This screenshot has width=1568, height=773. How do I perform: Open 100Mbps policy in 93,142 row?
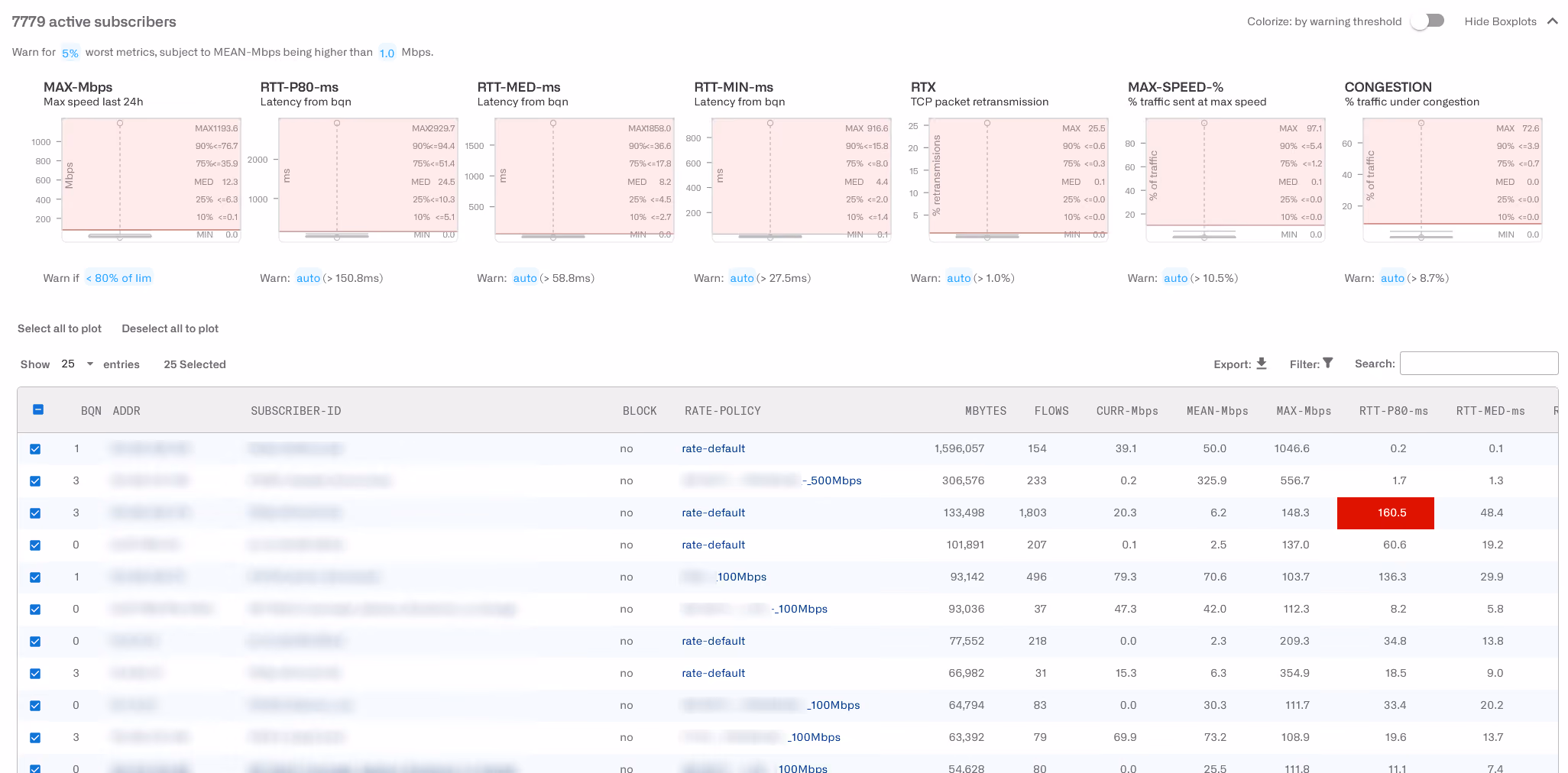tap(741, 577)
